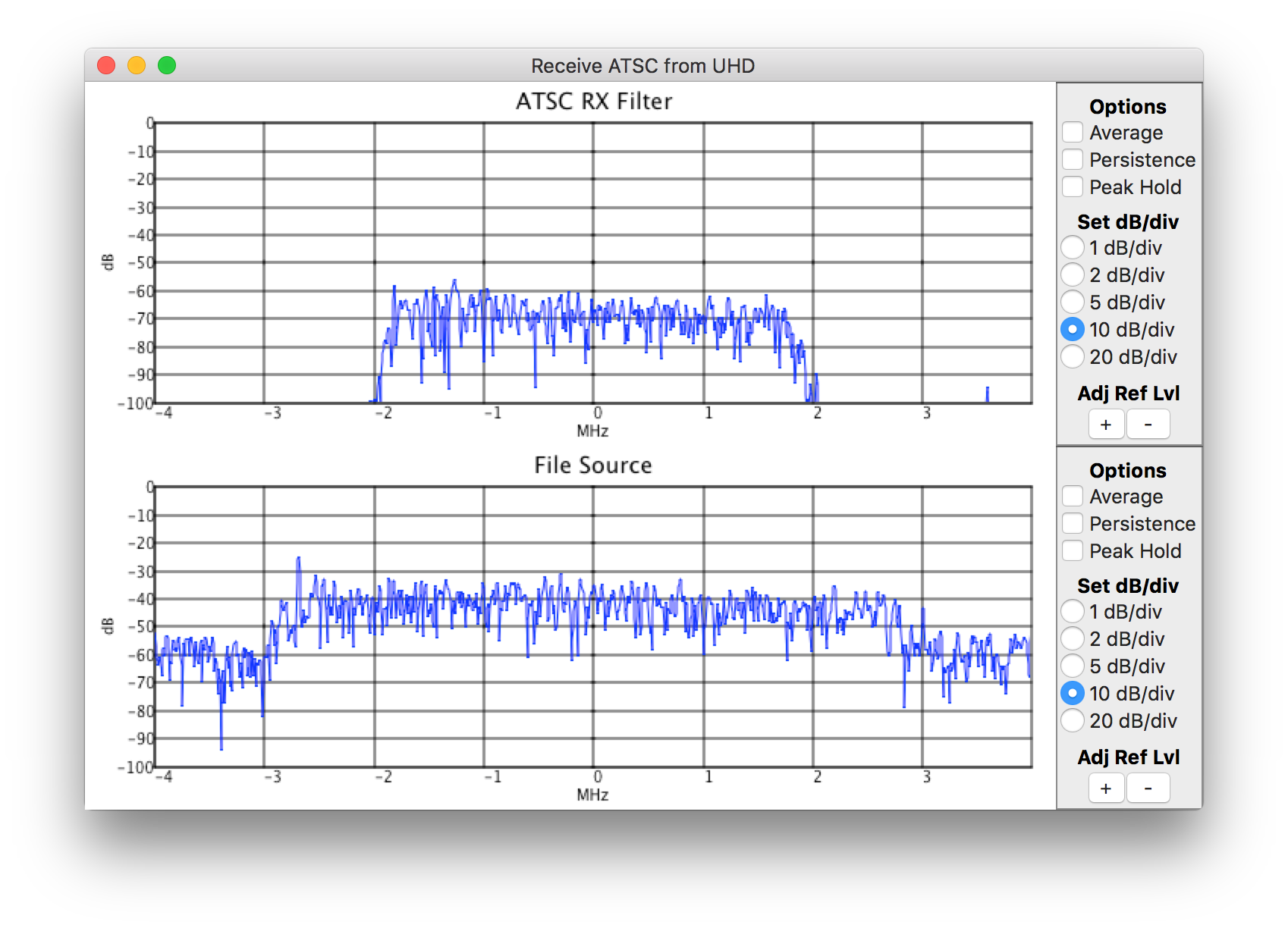The width and height of the screenshot is (1288, 931).
Task: Click the upper Adj Ref Lvl heading
Action: (x=1129, y=393)
